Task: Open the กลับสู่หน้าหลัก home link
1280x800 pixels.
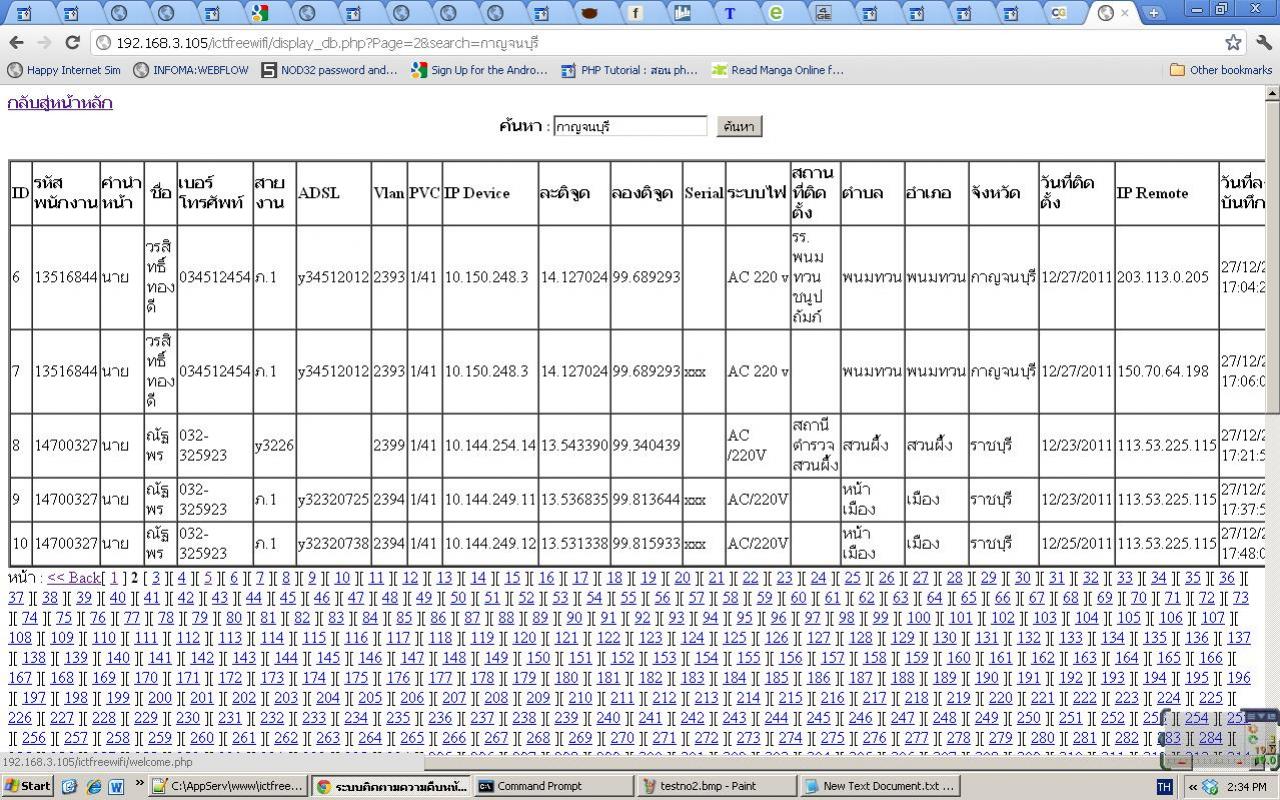Action: 57,102
